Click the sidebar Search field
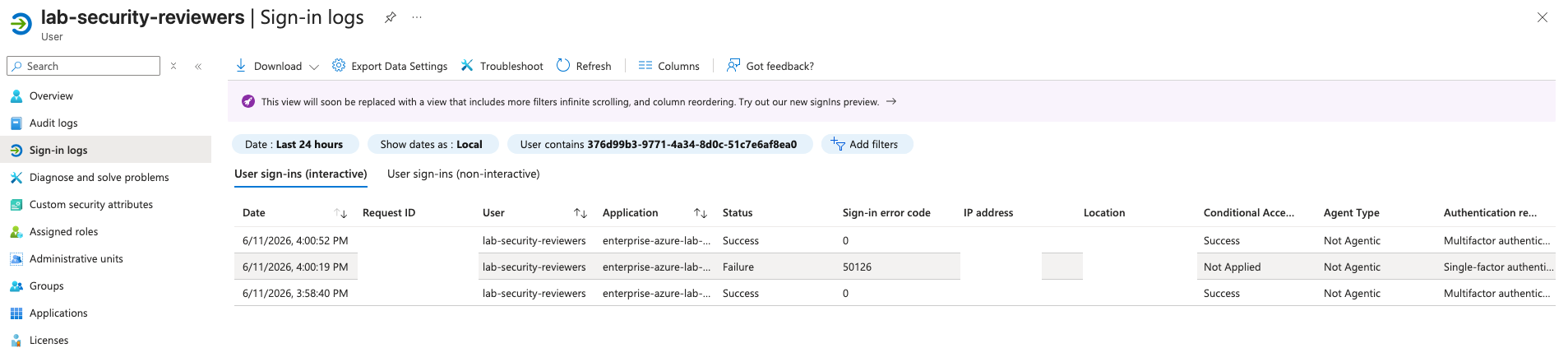This screenshot has width=1568, height=348. pyautogui.click(x=83, y=66)
